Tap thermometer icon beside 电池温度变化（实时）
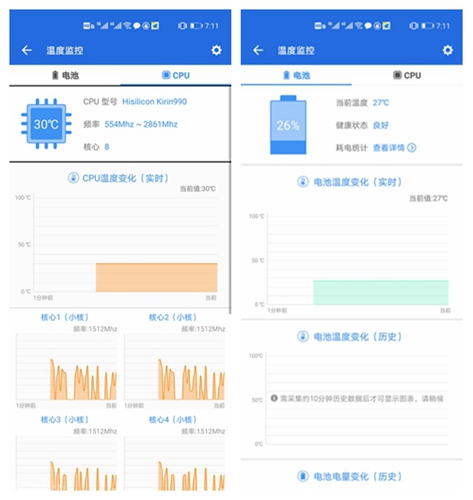 pyautogui.click(x=303, y=182)
